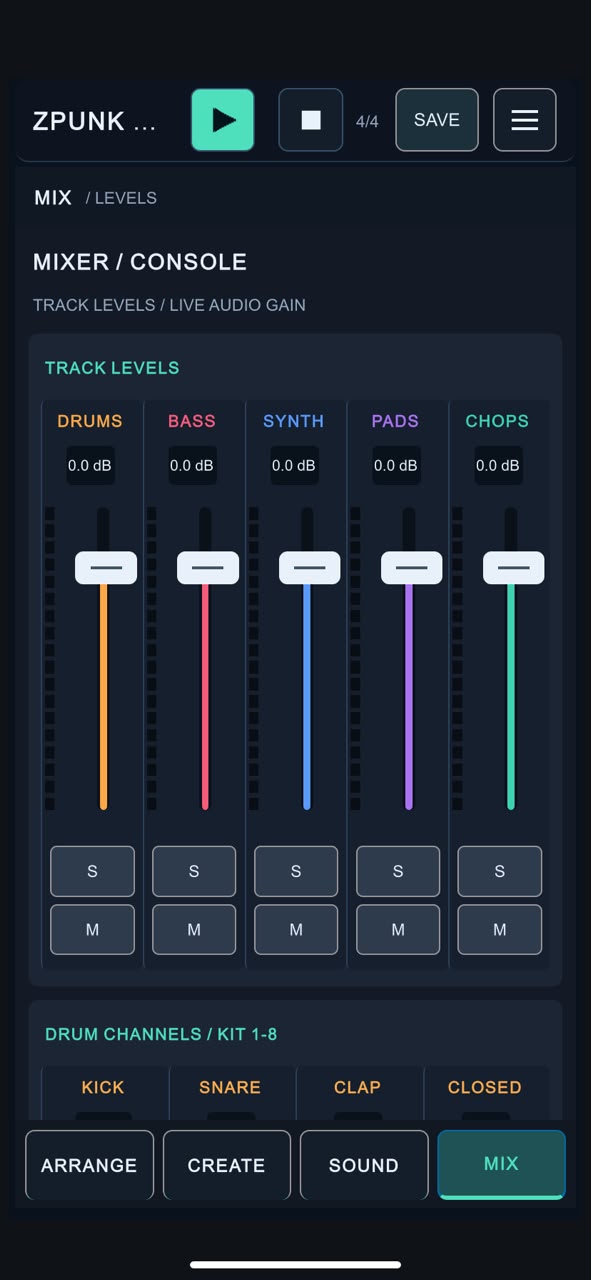The height and width of the screenshot is (1280, 591).
Task: Click the SYNTH 0.0 dB value
Action: click(294, 465)
